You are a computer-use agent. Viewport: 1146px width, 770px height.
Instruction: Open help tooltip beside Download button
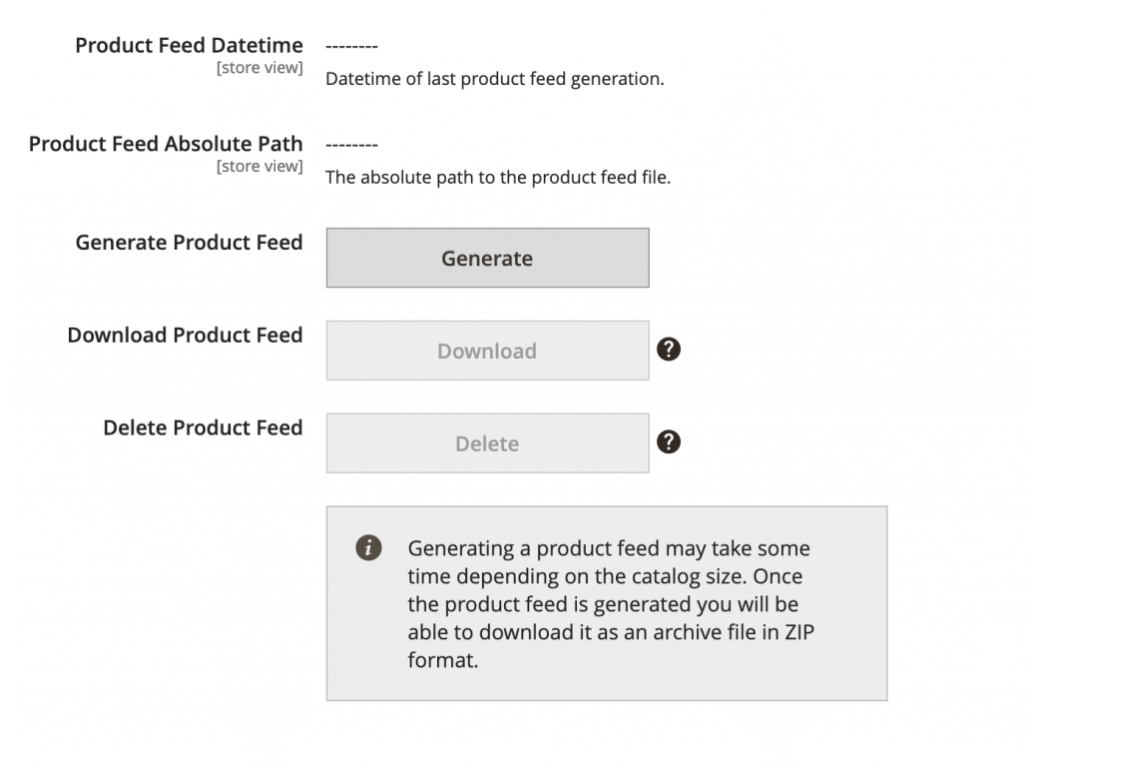(x=668, y=349)
